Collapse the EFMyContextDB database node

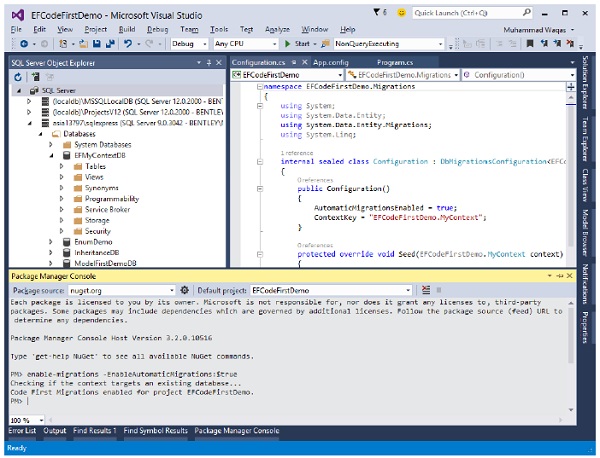[x=52, y=156]
